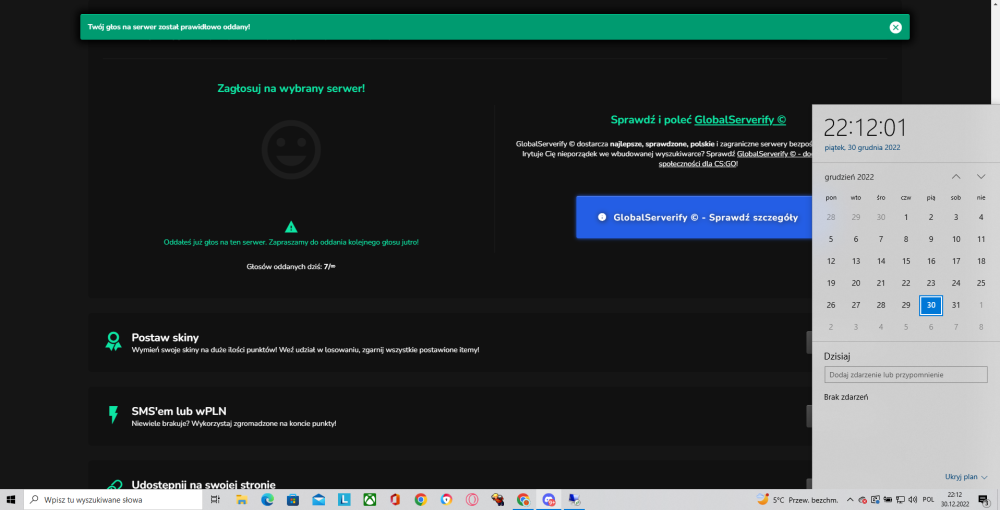Click the taskbar clock showing 22:12
The width and height of the screenshot is (1000, 510).
click(x=955, y=500)
